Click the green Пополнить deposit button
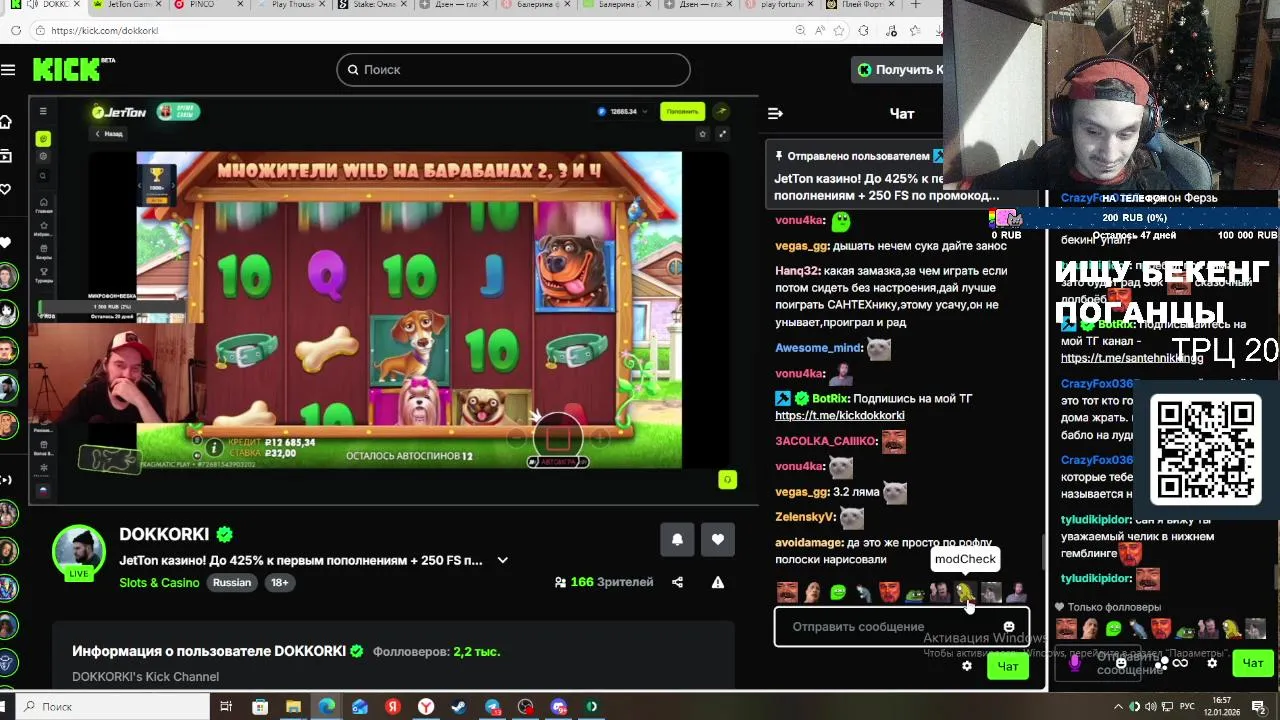Viewport: 1280px width, 720px height. (x=682, y=111)
